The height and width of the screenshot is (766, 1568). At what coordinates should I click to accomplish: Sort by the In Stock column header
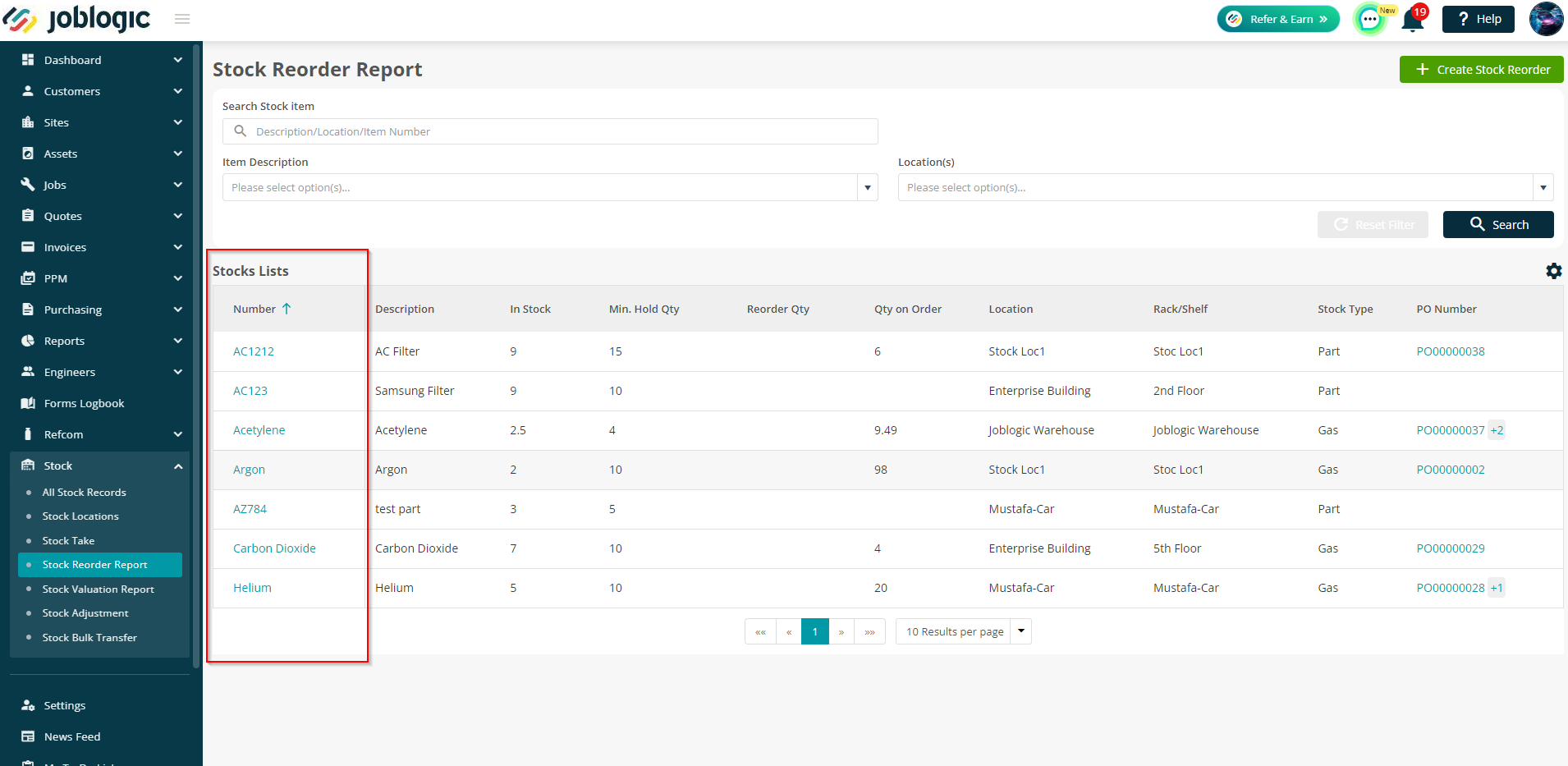530,310
